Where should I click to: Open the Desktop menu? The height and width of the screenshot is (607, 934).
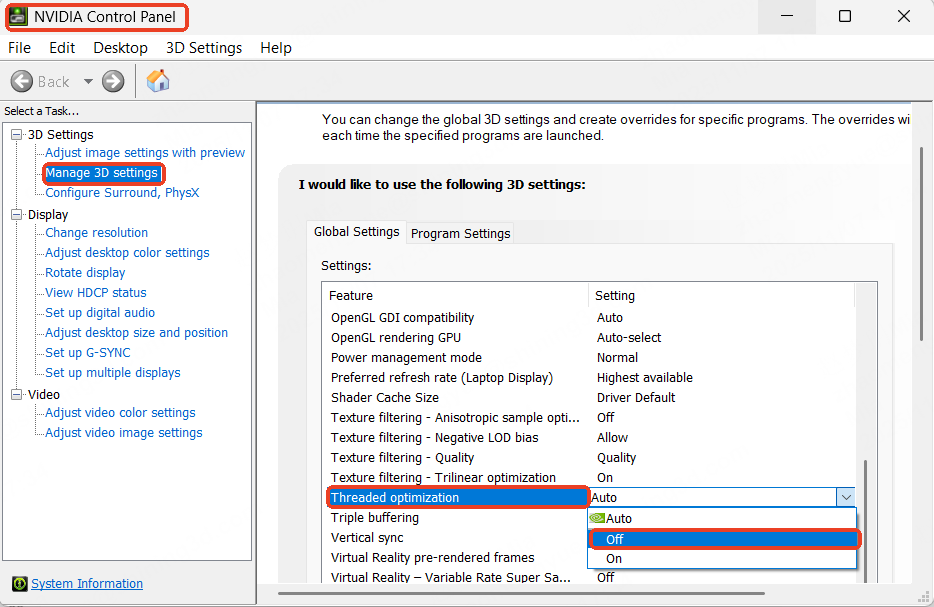click(120, 48)
